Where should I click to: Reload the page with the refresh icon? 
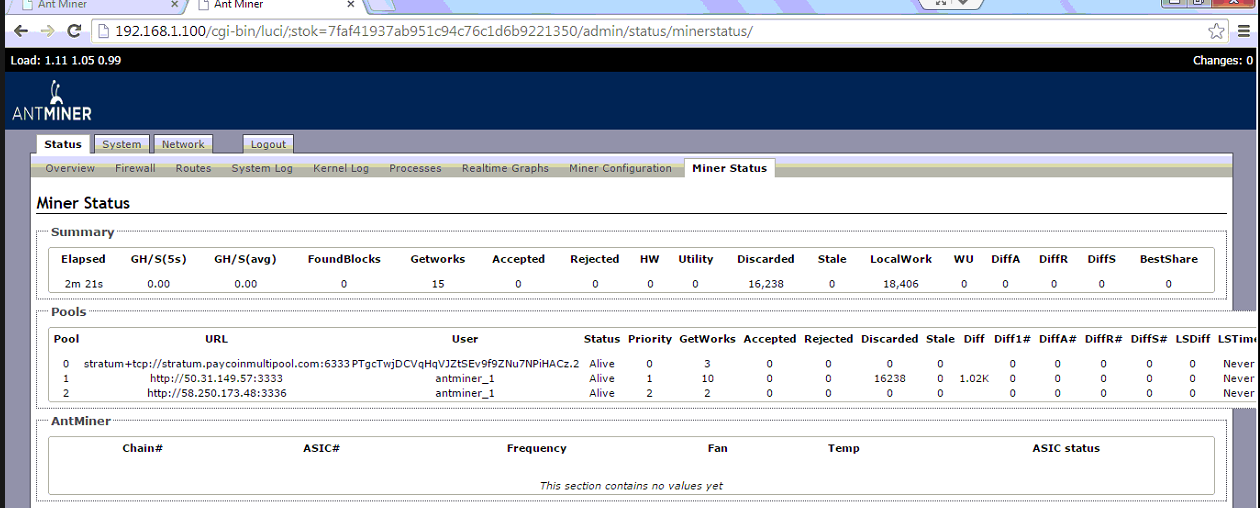click(73, 31)
